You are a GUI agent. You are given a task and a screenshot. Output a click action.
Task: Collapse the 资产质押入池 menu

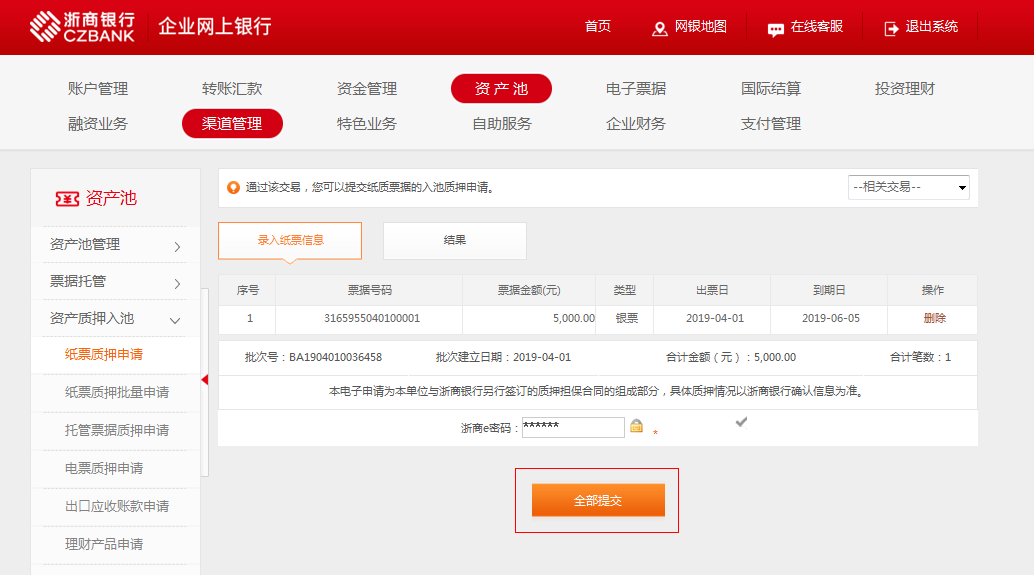(115, 318)
